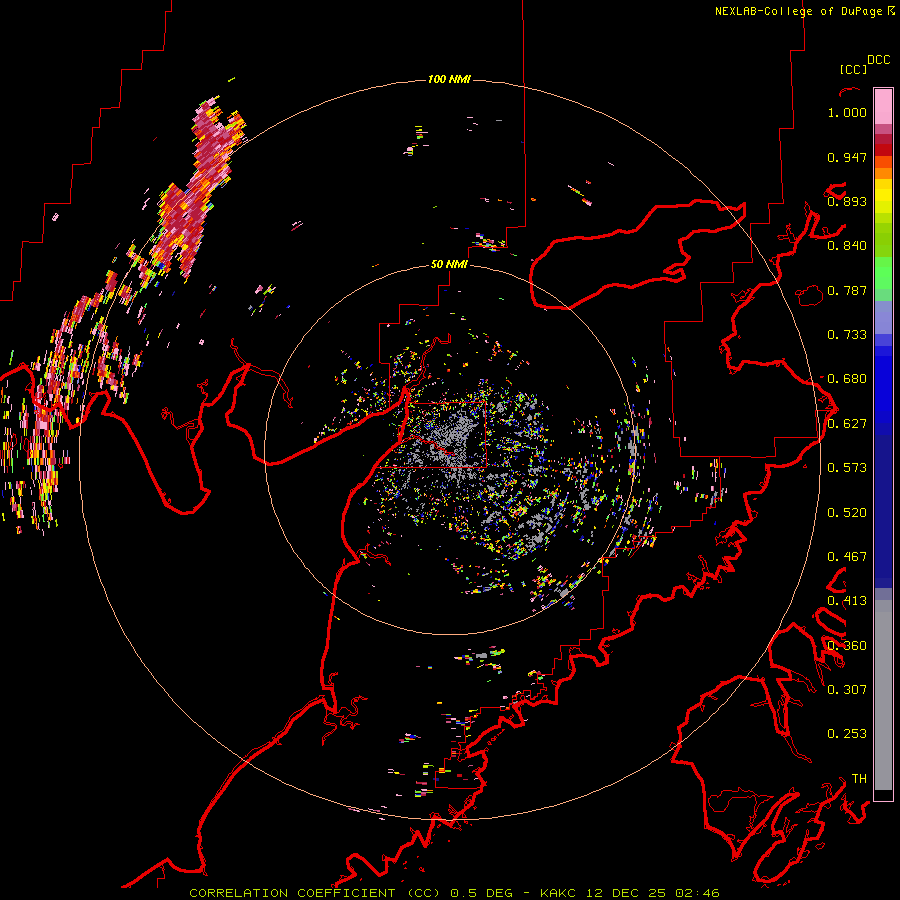Click the 12 DEC 25 date in caption

coord(626,893)
